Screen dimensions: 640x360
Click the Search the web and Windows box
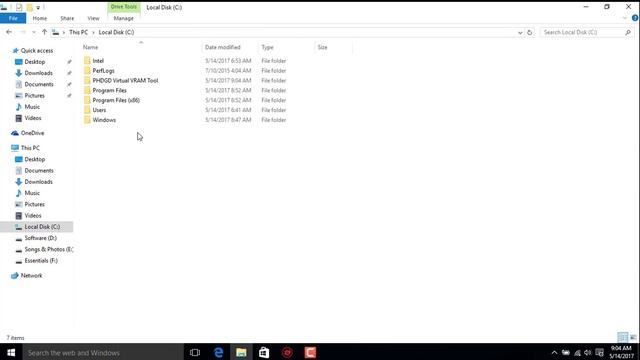pyautogui.click(x=103, y=352)
